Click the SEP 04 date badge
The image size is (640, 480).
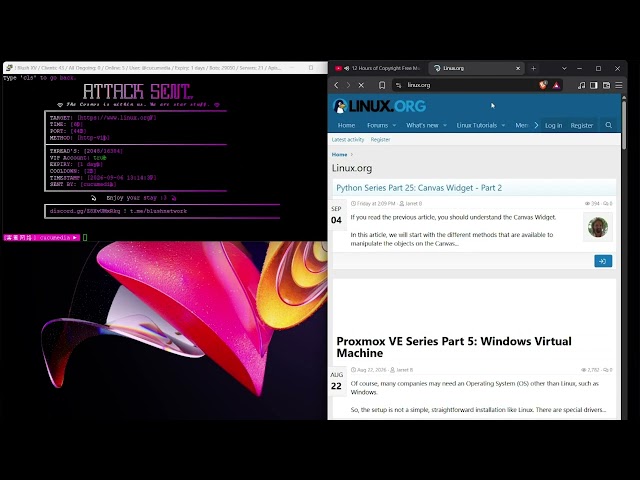click(x=336, y=216)
